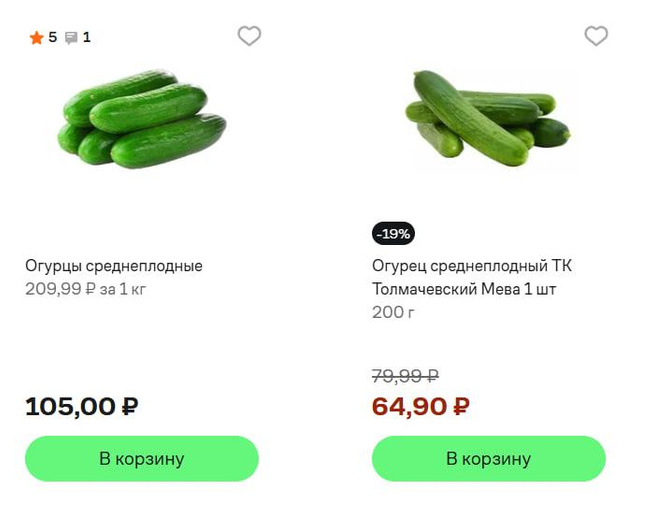The image size is (656, 519).
Task: Favorite the Толмачевский Мева cucumber via heart
Action: click(596, 36)
